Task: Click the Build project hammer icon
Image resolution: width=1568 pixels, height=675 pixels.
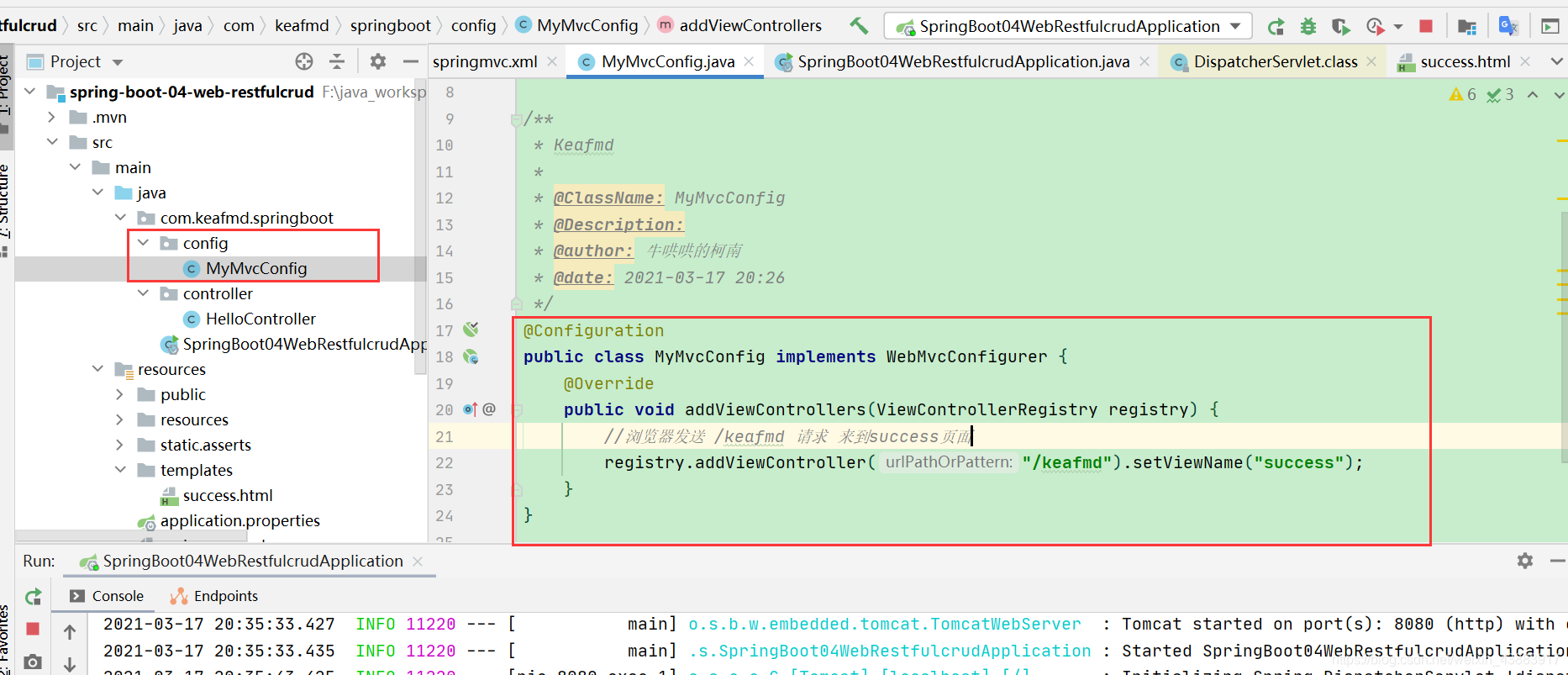Action: point(859,25)
